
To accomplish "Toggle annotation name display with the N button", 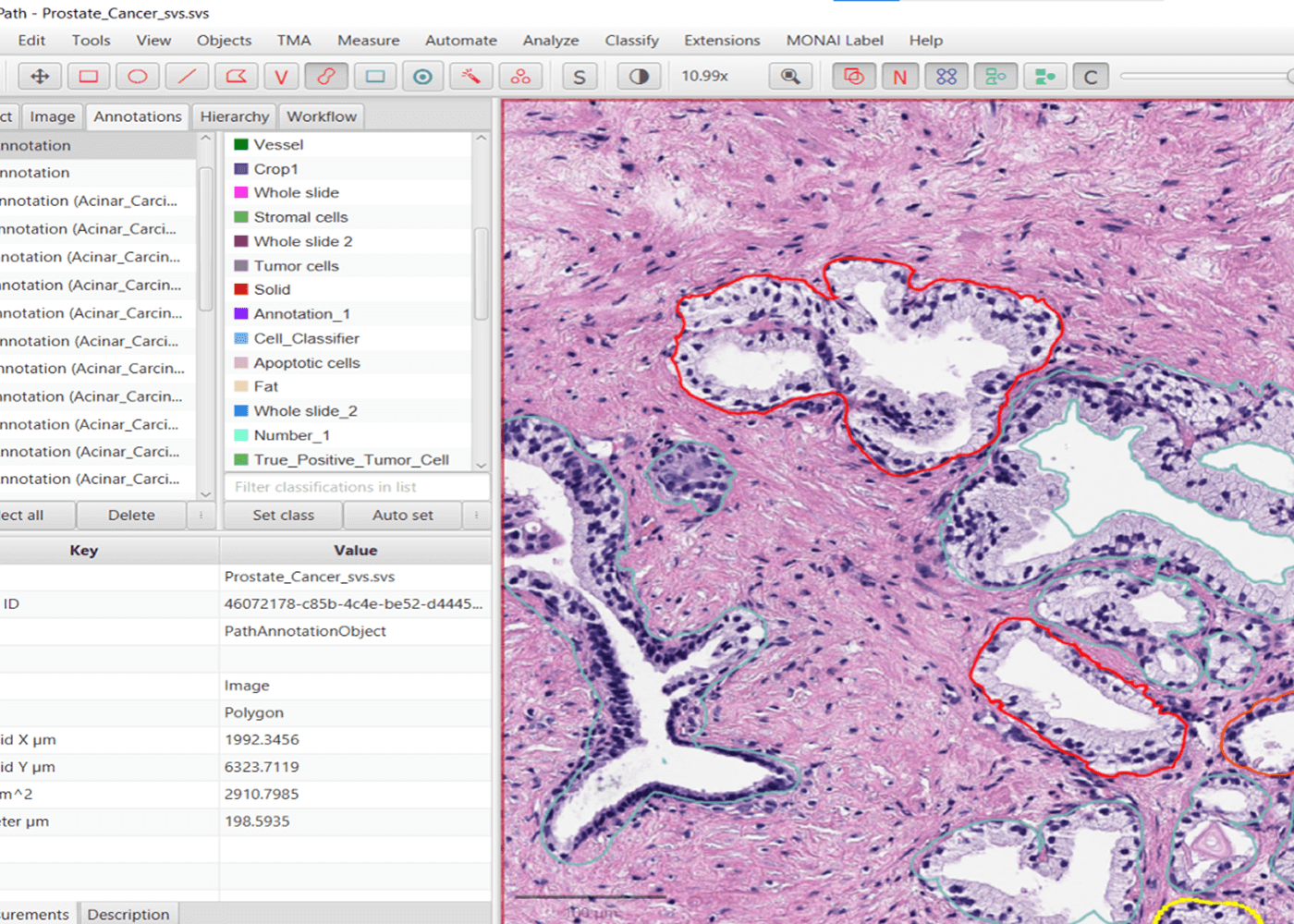I will 899,76.
